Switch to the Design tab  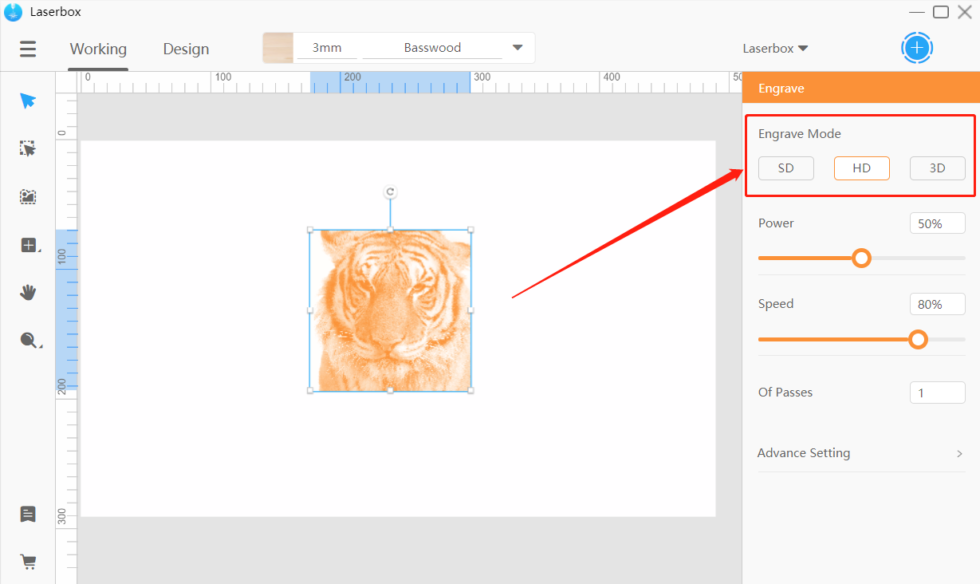click(x=186, y=49)
